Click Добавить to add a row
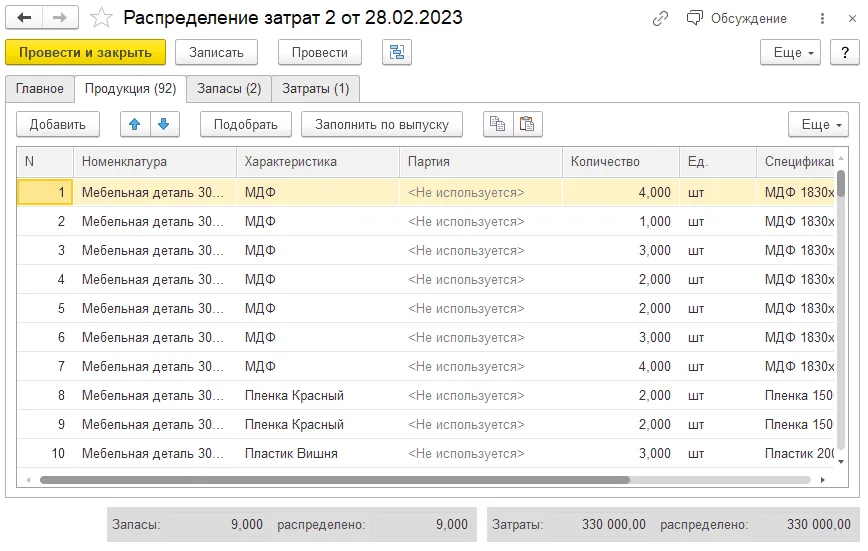Image resolution: width=868 pixels, height=551 pixels. [58, 125]
